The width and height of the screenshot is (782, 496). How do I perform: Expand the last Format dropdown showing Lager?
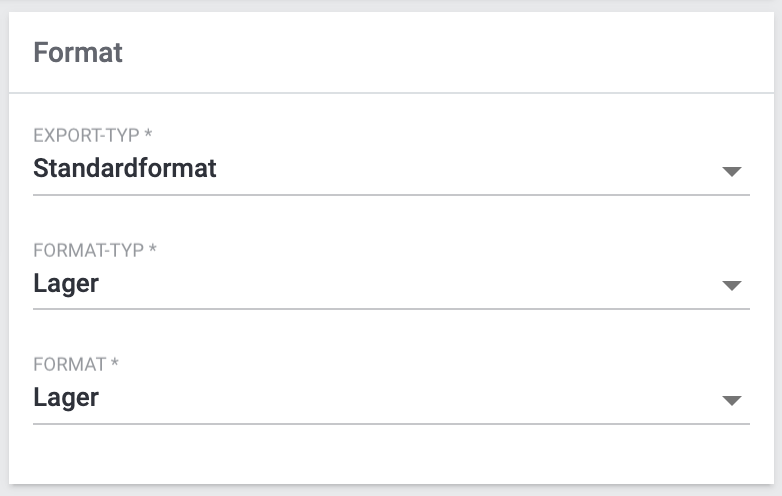[66, 398]
